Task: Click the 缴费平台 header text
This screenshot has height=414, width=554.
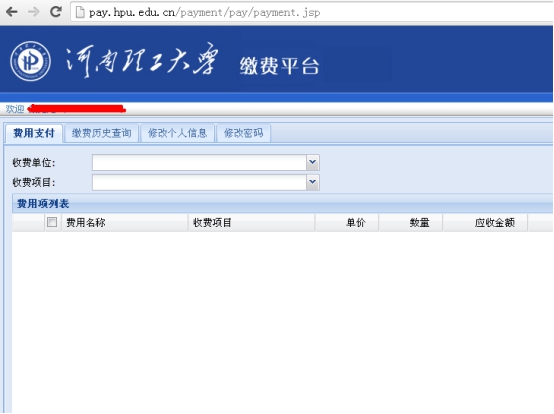Action: point(279,66)
